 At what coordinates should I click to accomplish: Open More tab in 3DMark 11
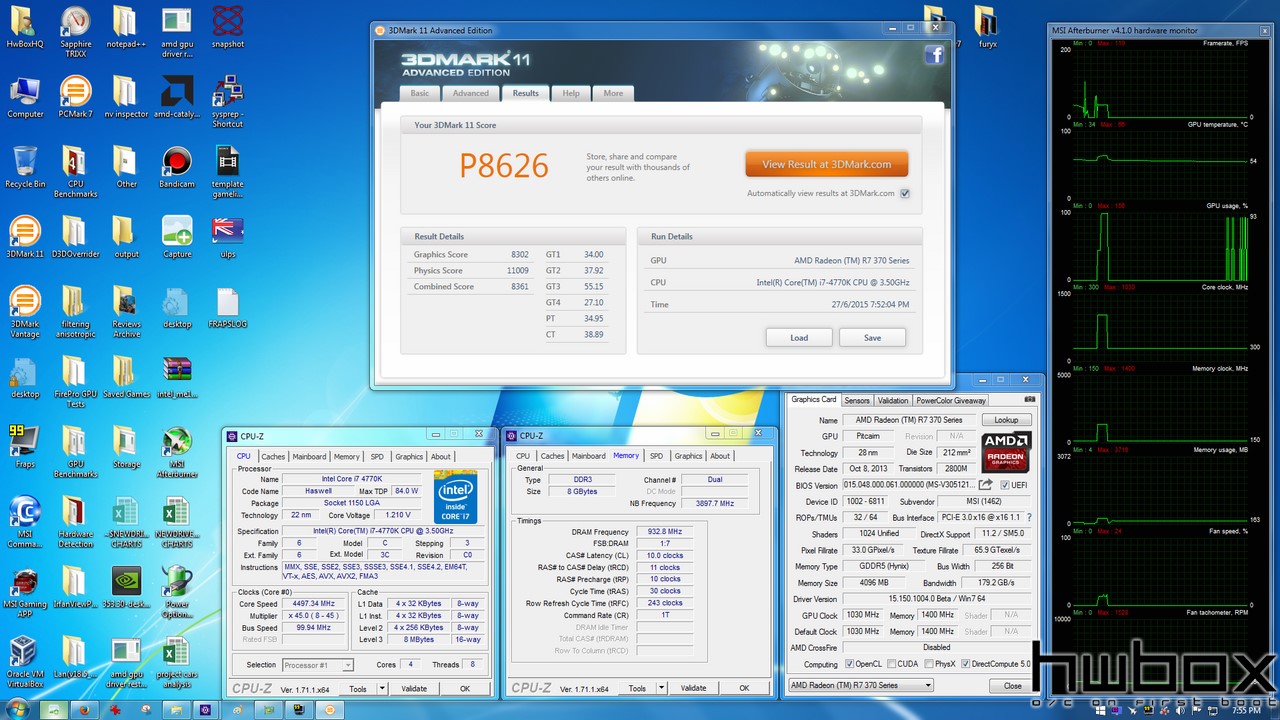tap(613, 93)
